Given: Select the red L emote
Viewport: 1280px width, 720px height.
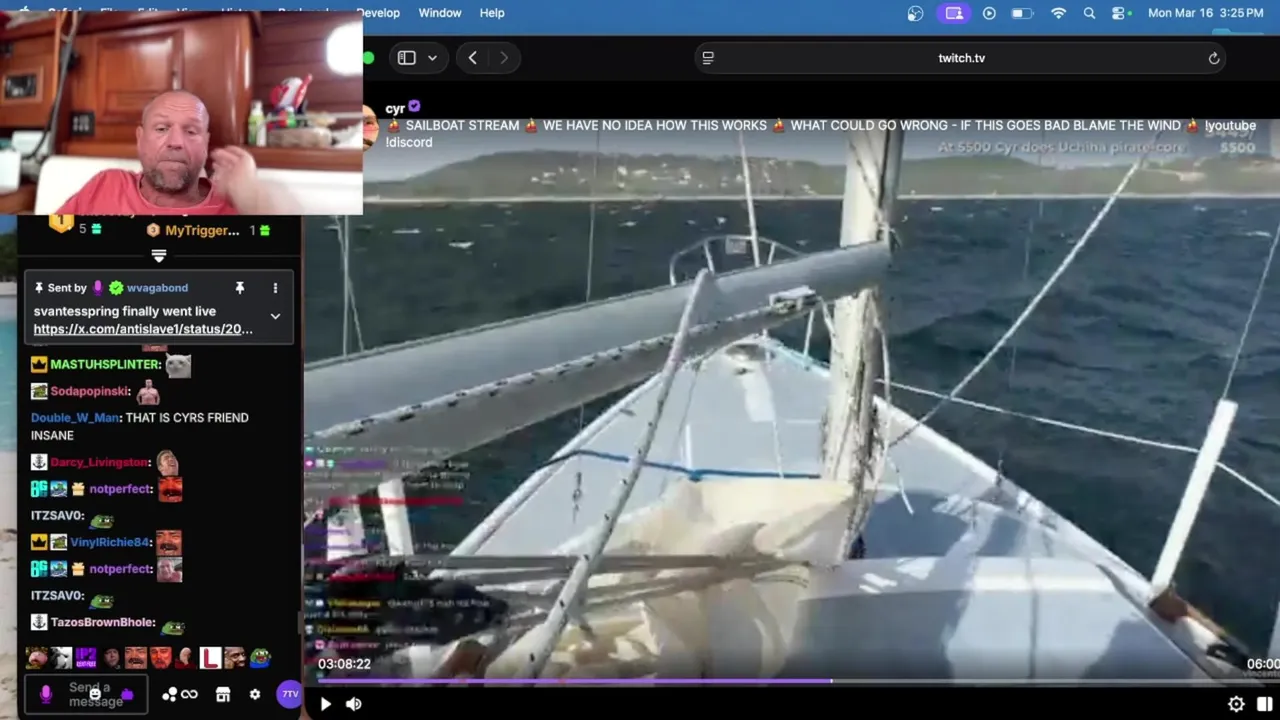Looking at the screenshot, I should tap(210, 658).
